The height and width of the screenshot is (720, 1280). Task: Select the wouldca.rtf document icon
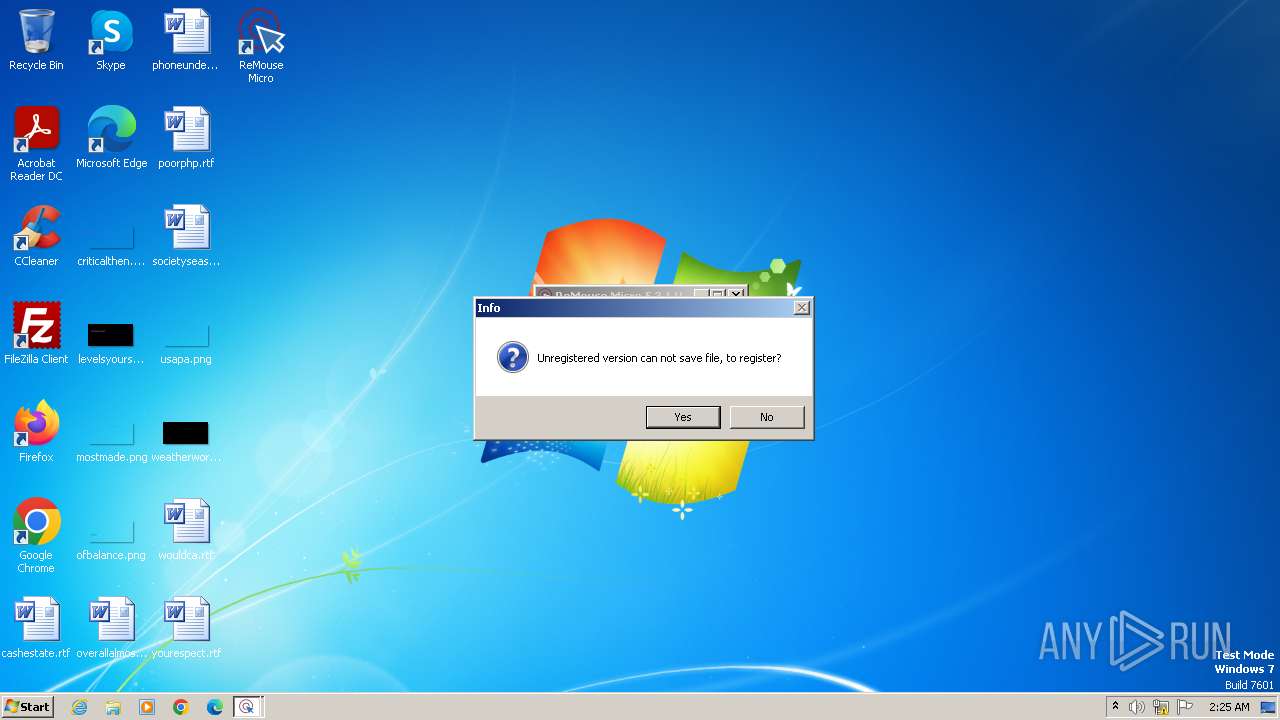pos(186,530)
